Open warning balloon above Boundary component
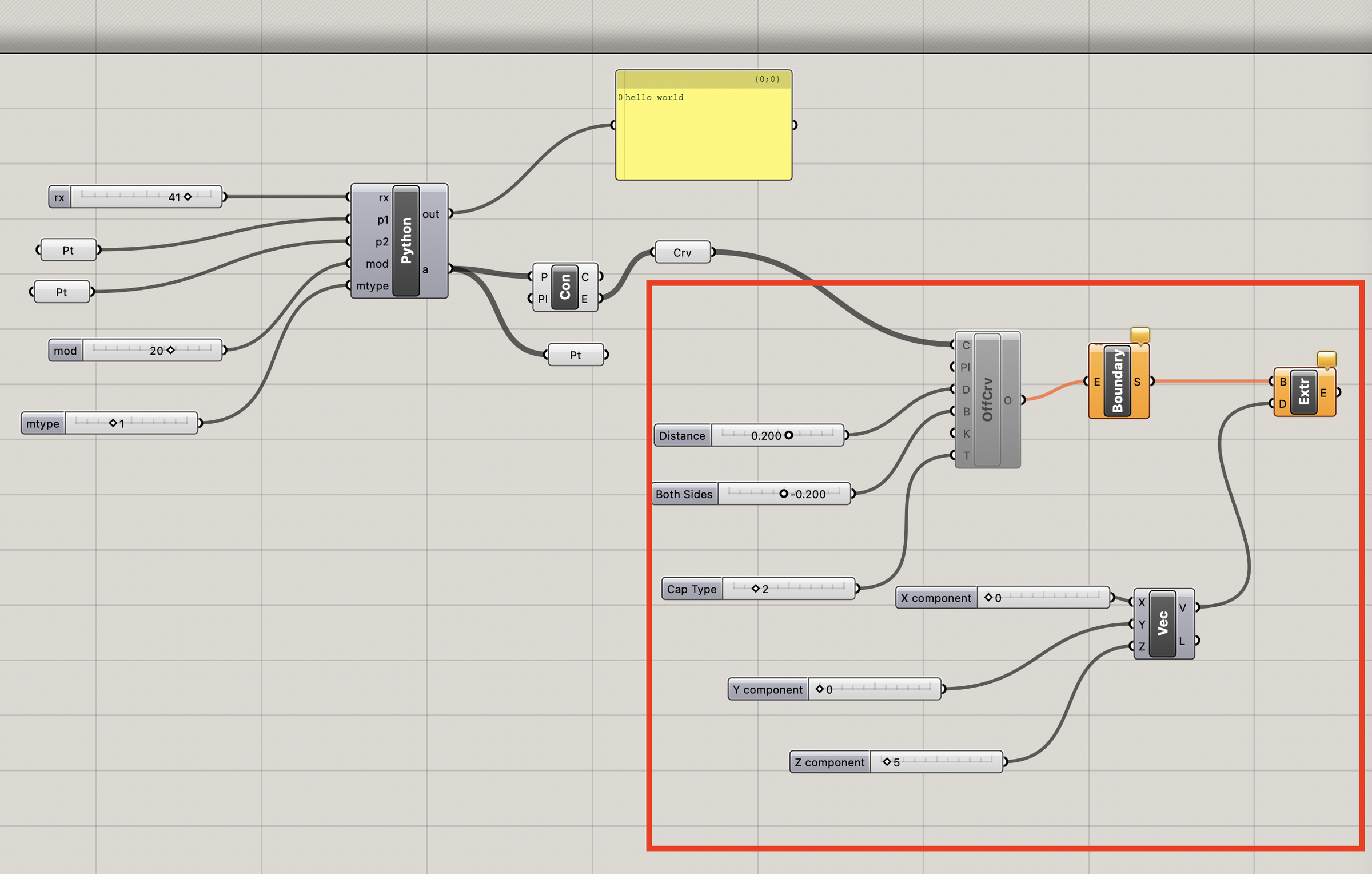Image resolution: width=1372 pixels, height=874 pixels. (x=1140, y=335)
